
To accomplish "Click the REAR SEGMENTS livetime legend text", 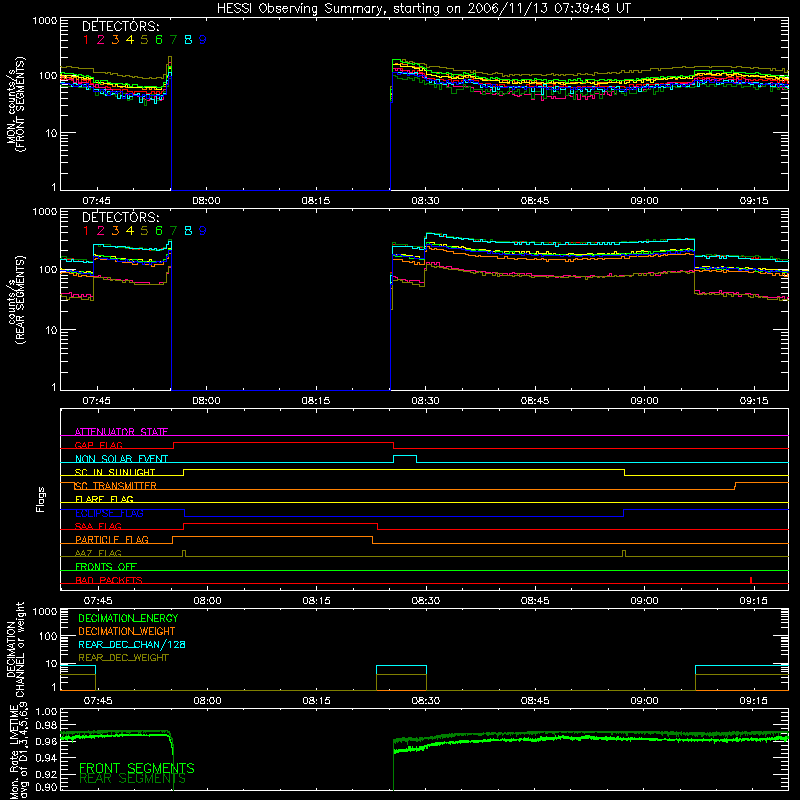I will (133, 779).
